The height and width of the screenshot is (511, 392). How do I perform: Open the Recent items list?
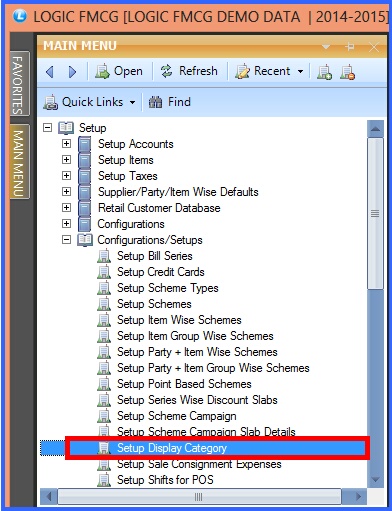(x=269, y=71)
